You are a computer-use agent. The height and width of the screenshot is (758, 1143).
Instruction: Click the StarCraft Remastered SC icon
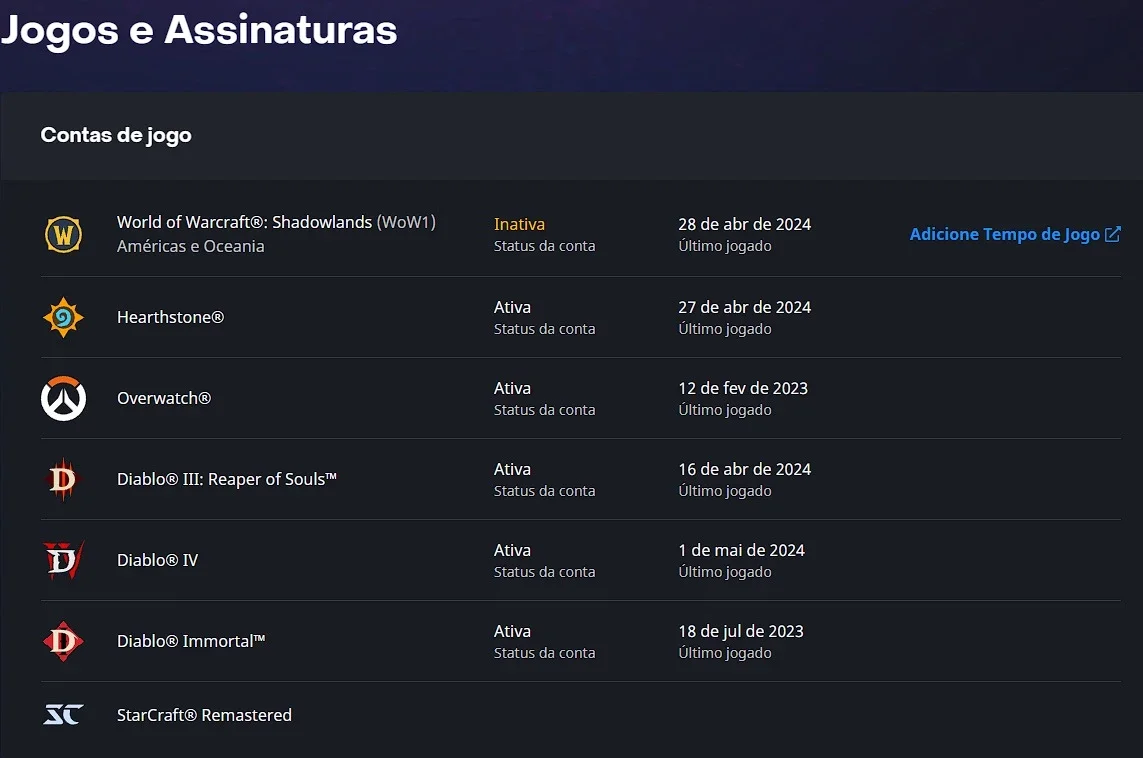(63, 714)
